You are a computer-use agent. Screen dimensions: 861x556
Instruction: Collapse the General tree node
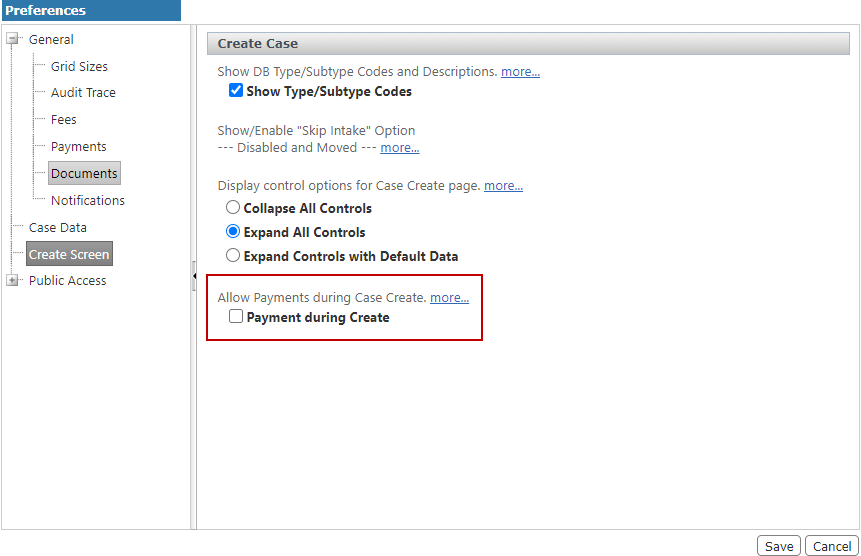13,40
